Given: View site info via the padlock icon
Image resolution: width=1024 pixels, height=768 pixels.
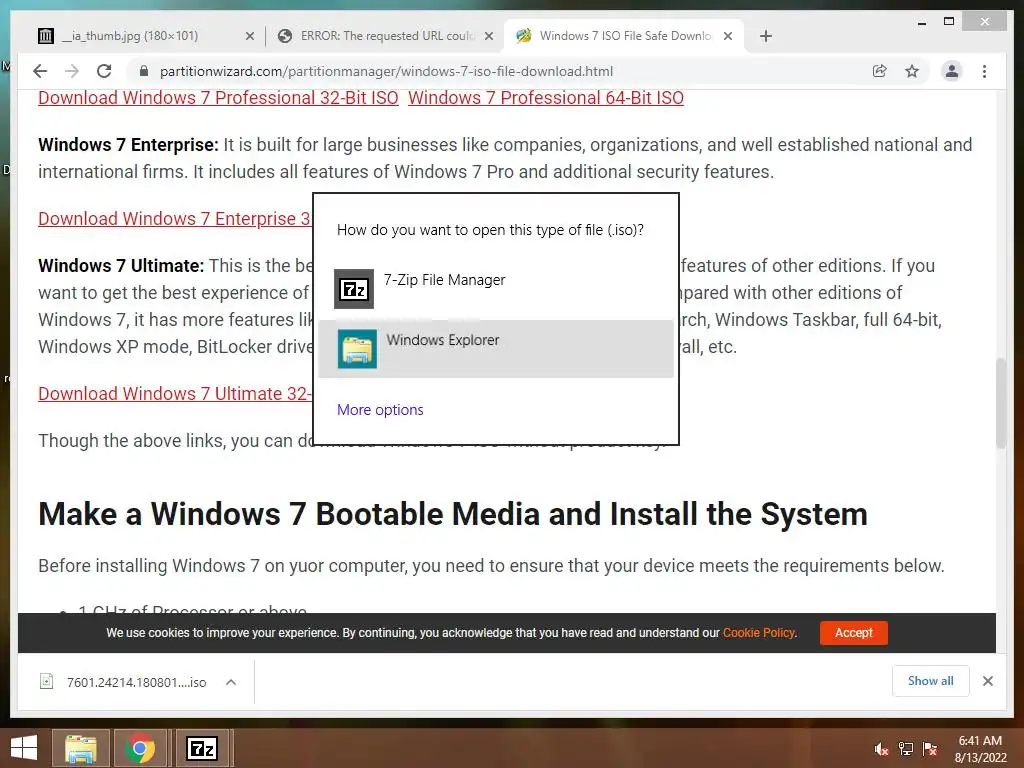Looking at the screenshot, I should tap(144, 71).
